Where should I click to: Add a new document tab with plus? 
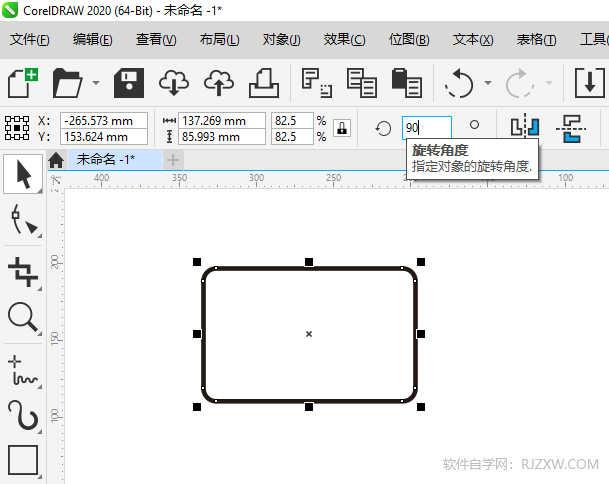[173, 160]
